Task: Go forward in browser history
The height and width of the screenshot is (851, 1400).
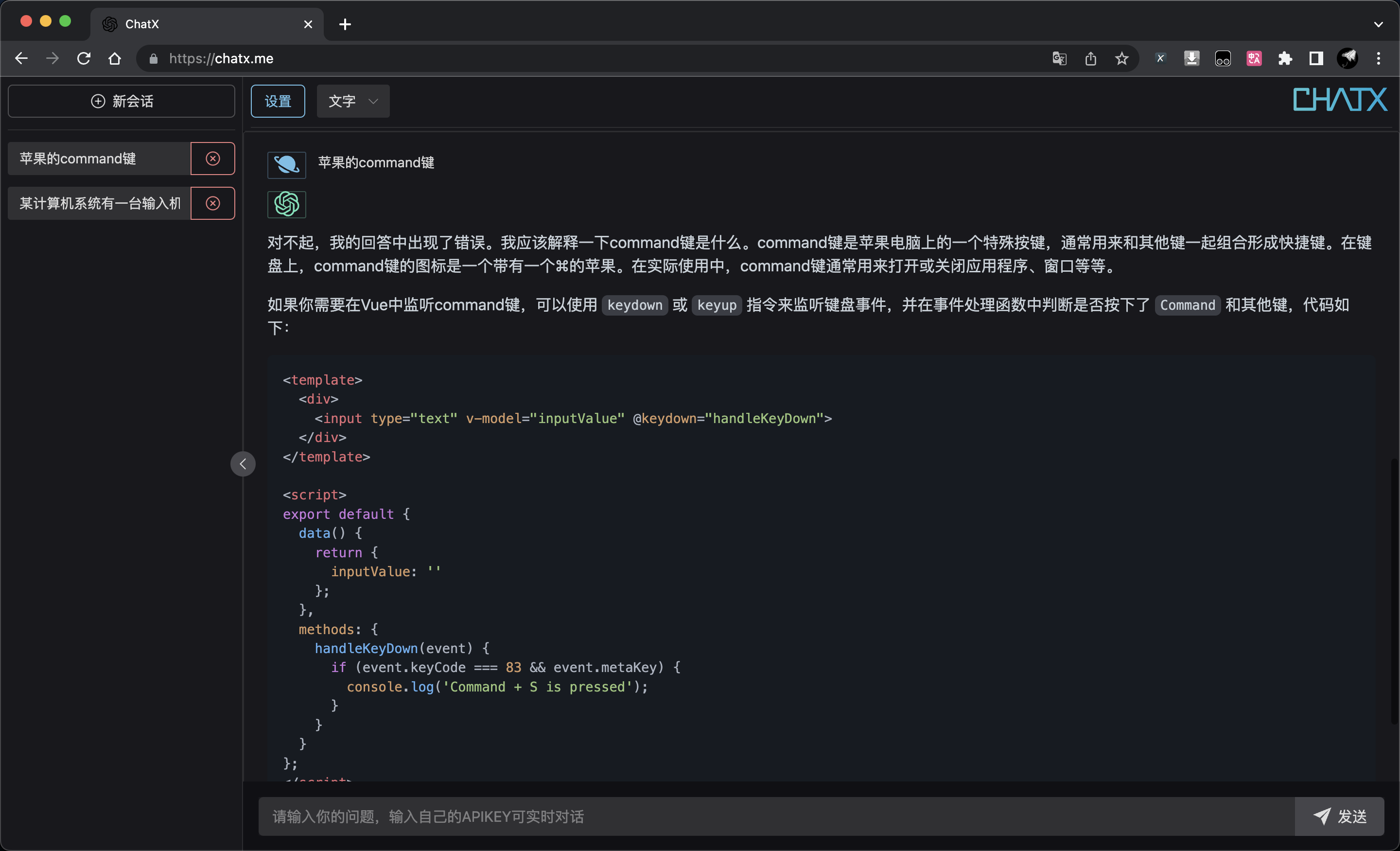Action: (x=52, y=58)
